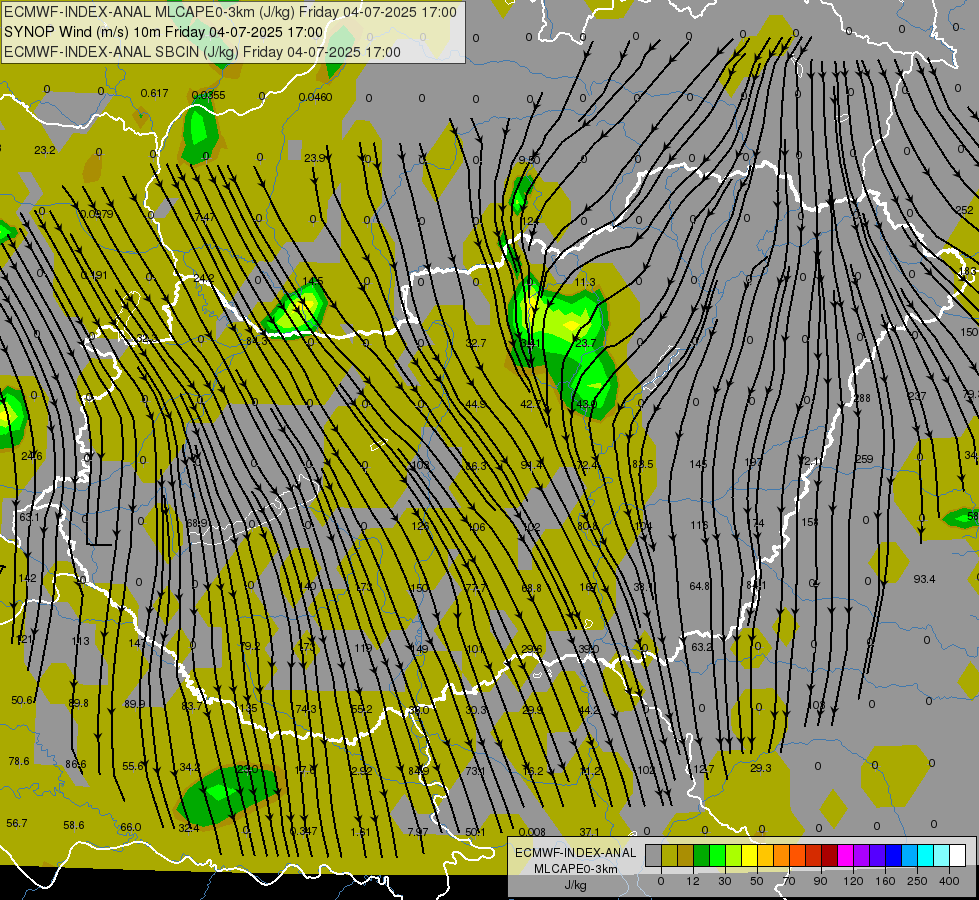Click the map value 93.4
Screen dimensions: 979x900
click(924, 579)
